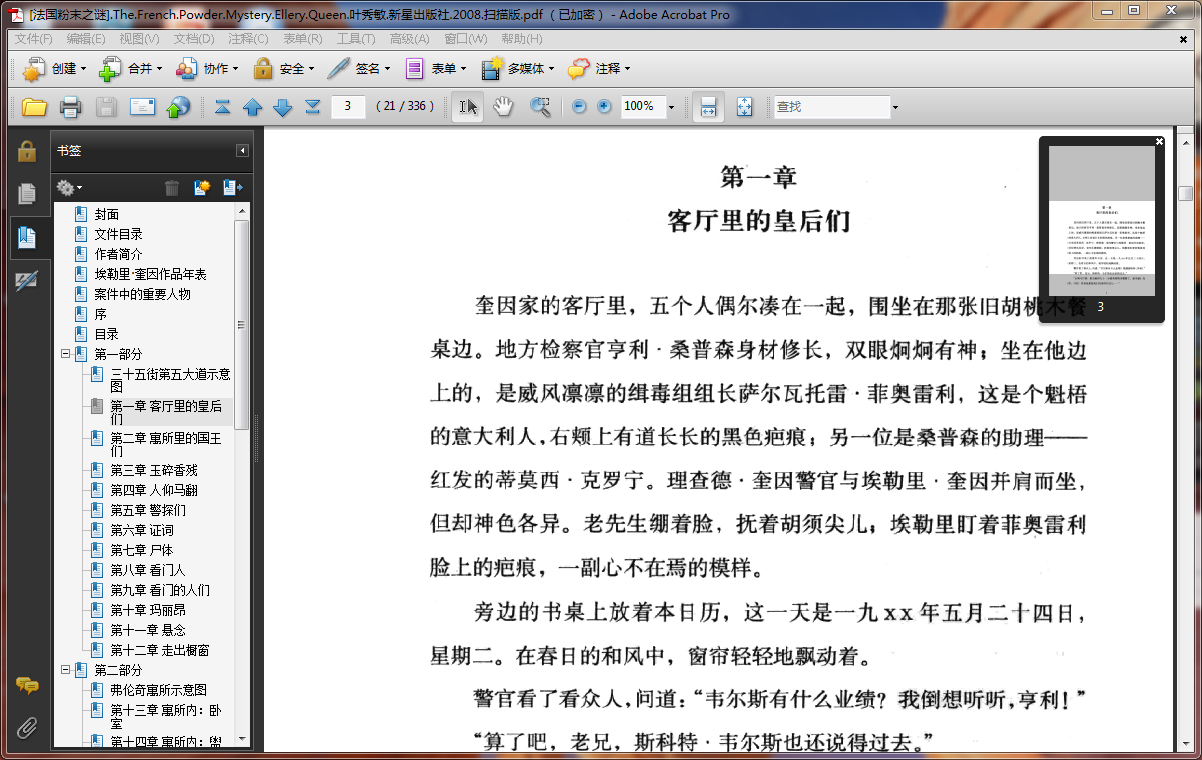The height and width of the screenshot is (760, 1202).
Task: Click the 查找 search input field
Action: point(831,107)
